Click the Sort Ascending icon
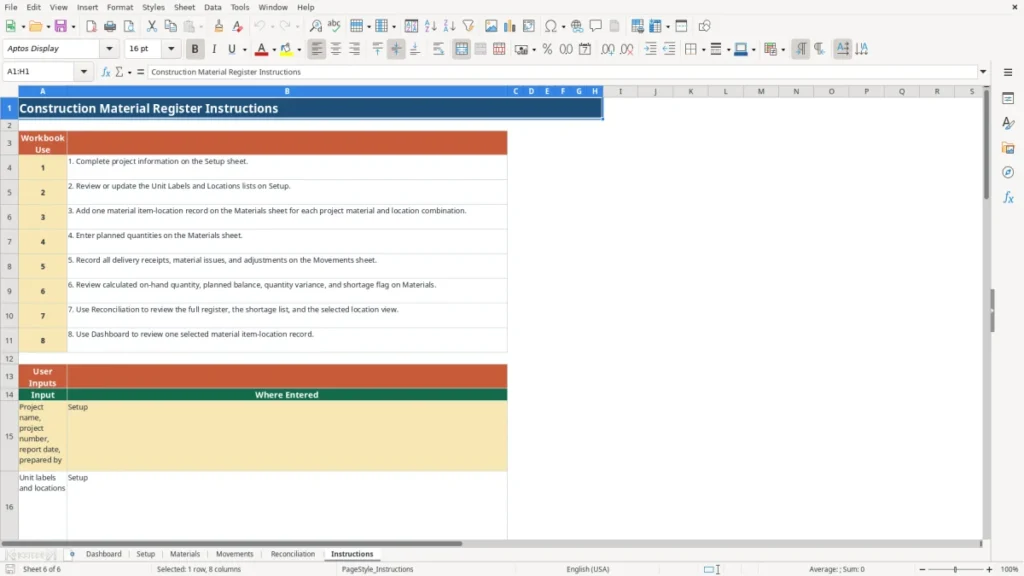The width and height of the screenshot is (1024, 576). (x=430, y=26)
